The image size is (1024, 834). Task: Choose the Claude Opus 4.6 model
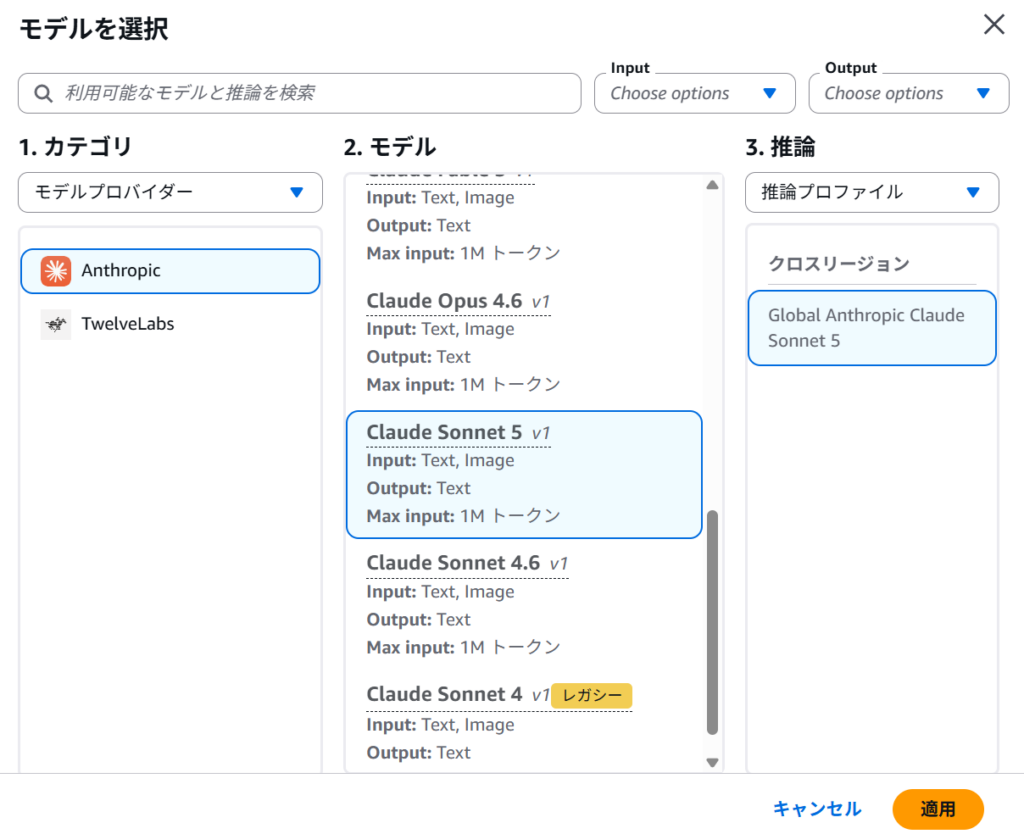[x=524, y=343]
